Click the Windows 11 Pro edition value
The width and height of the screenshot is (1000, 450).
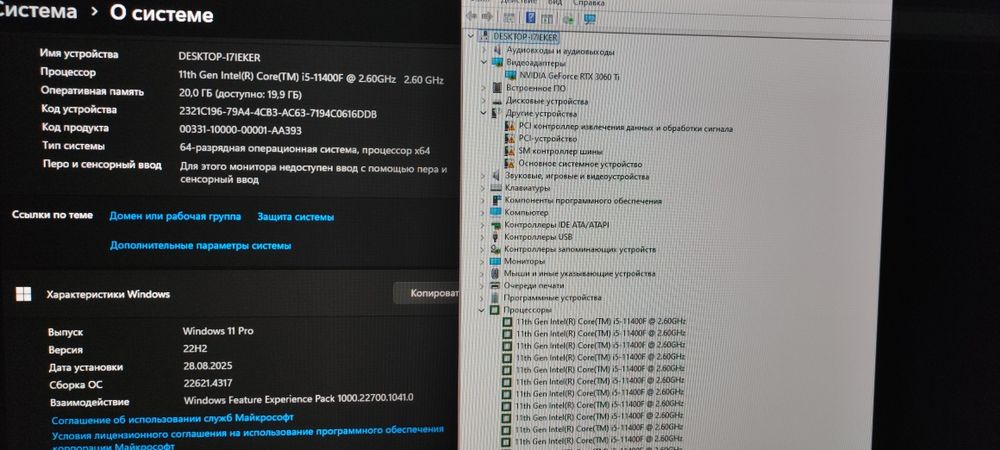[x=218, y=331]
